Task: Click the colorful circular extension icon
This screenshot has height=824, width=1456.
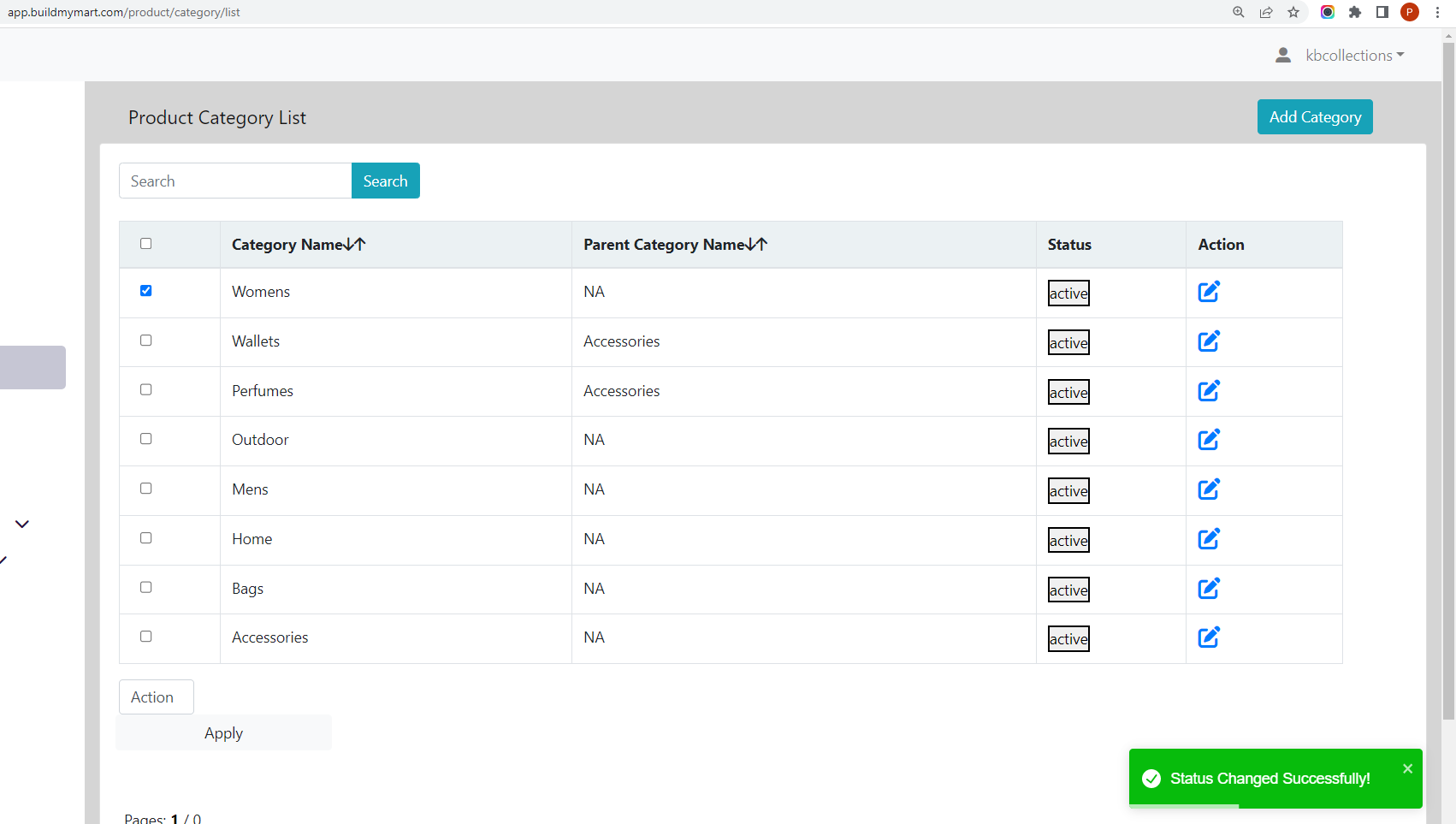Action: coord(1328,12)
